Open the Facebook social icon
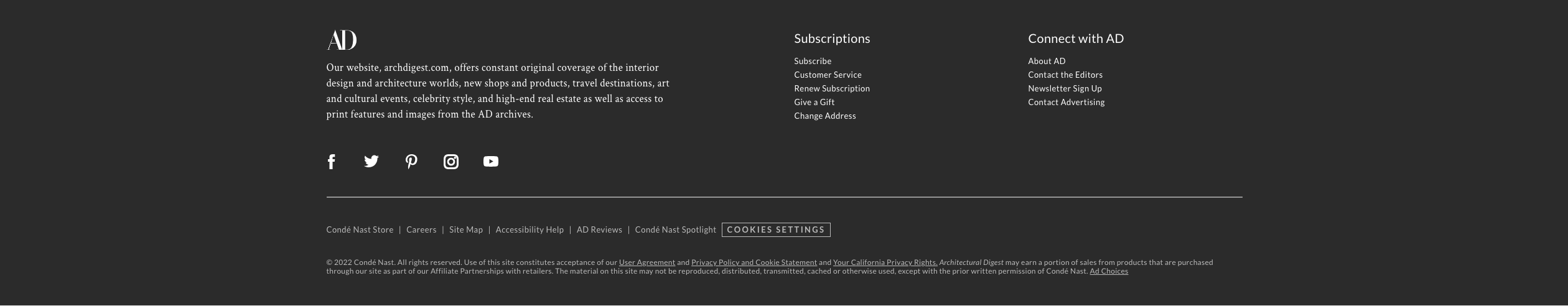 click(x=332, y=162)
